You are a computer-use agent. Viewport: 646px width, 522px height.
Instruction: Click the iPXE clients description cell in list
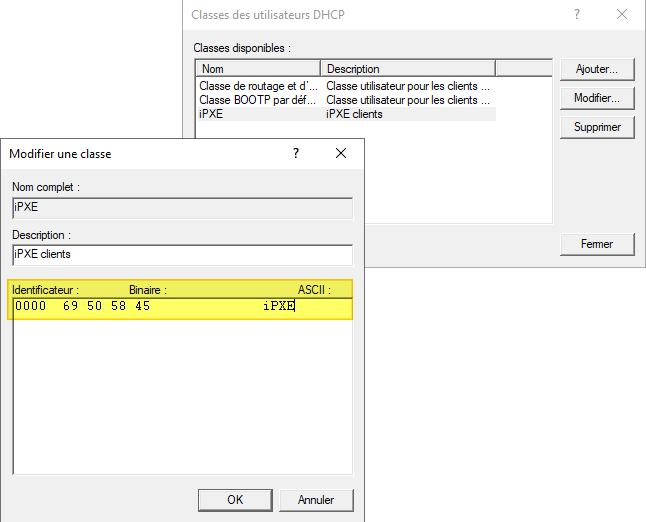tap(354, 114)
